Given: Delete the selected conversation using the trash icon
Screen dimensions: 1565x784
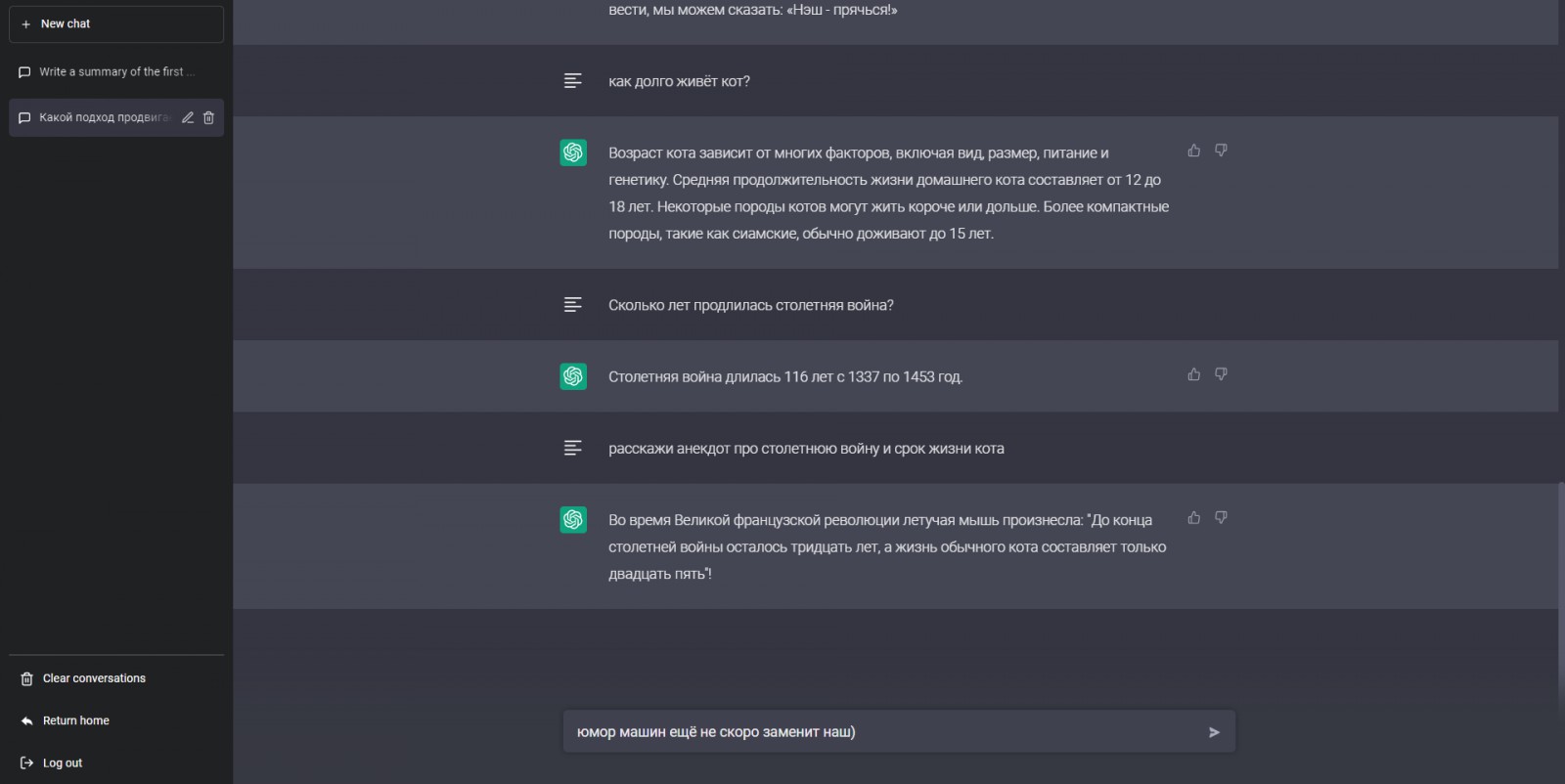Looking at the screenshot, I should click(x=208, y=117).
